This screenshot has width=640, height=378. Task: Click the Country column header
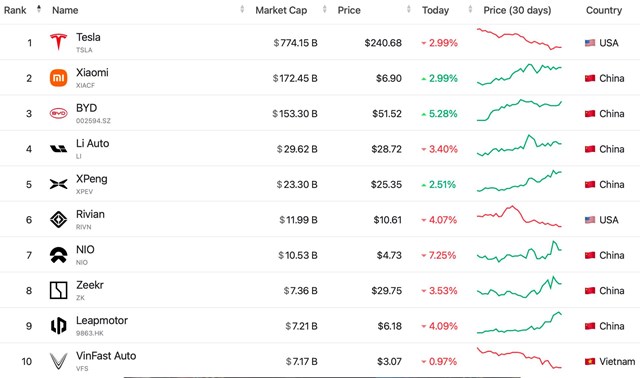(604, 10)
